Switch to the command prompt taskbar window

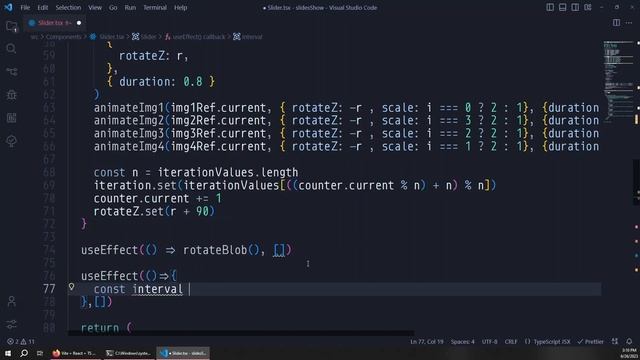click(x=128, y=353)
